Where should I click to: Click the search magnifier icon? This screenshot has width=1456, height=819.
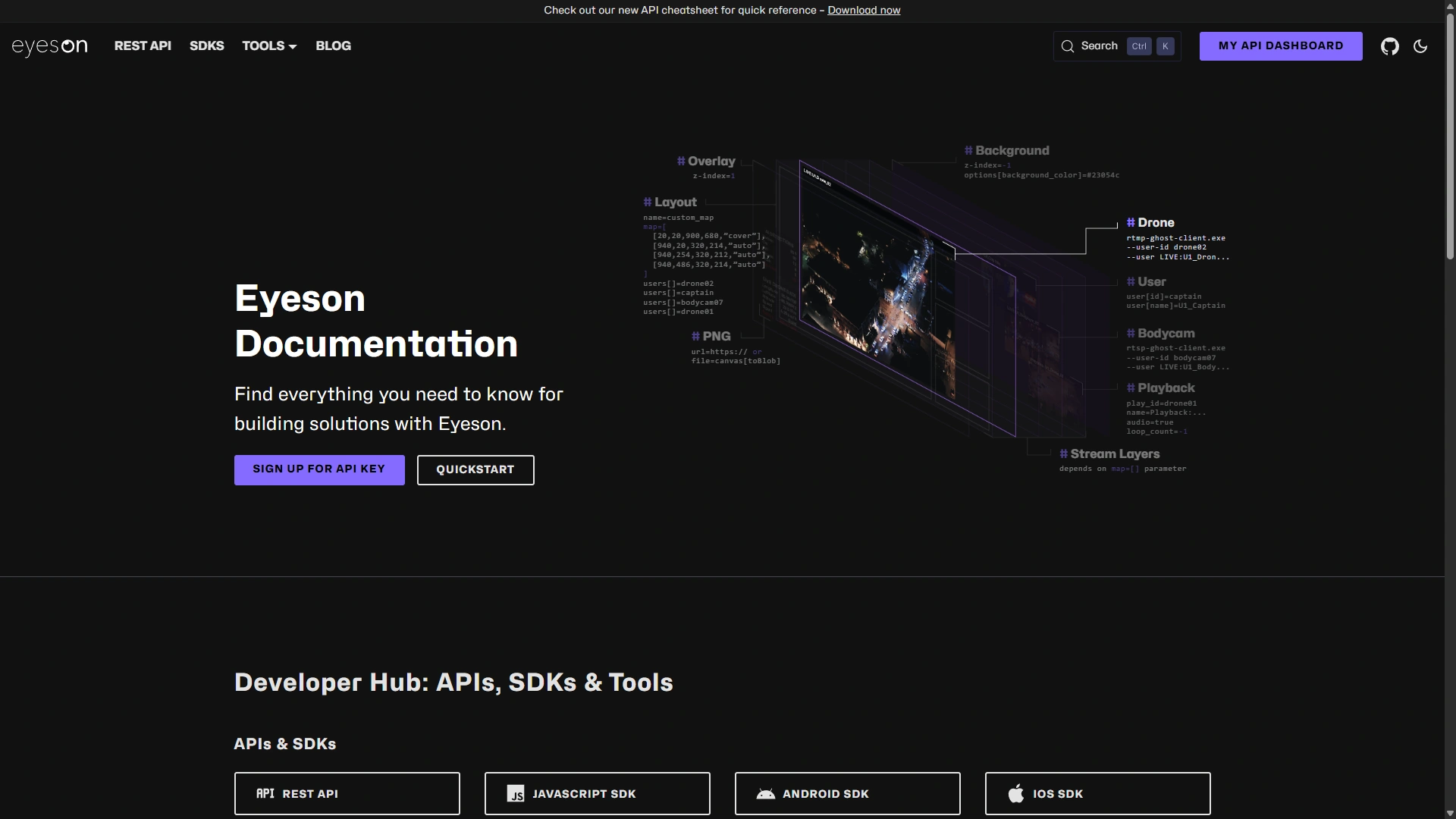click(x=1067, y=46)
